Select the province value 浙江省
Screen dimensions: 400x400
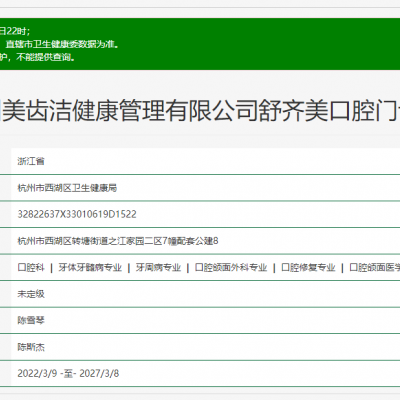click(x=31, y=161)
